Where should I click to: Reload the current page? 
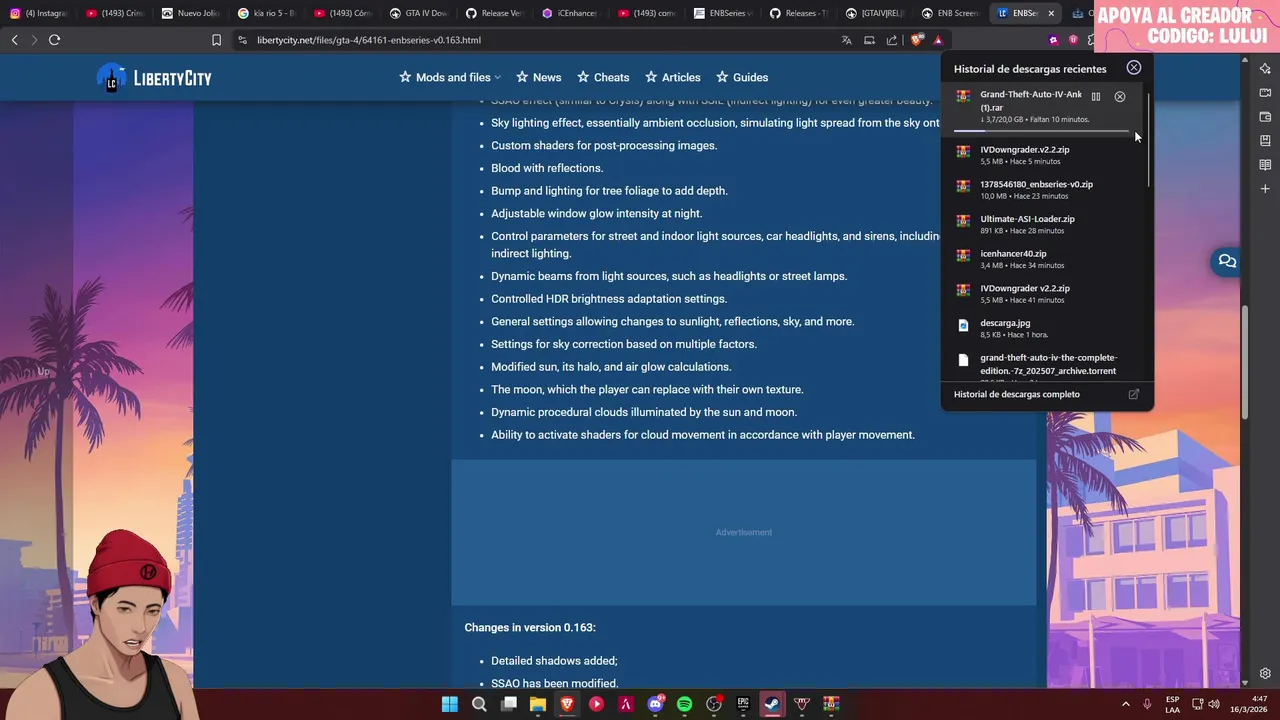click(x=54, y=40)
